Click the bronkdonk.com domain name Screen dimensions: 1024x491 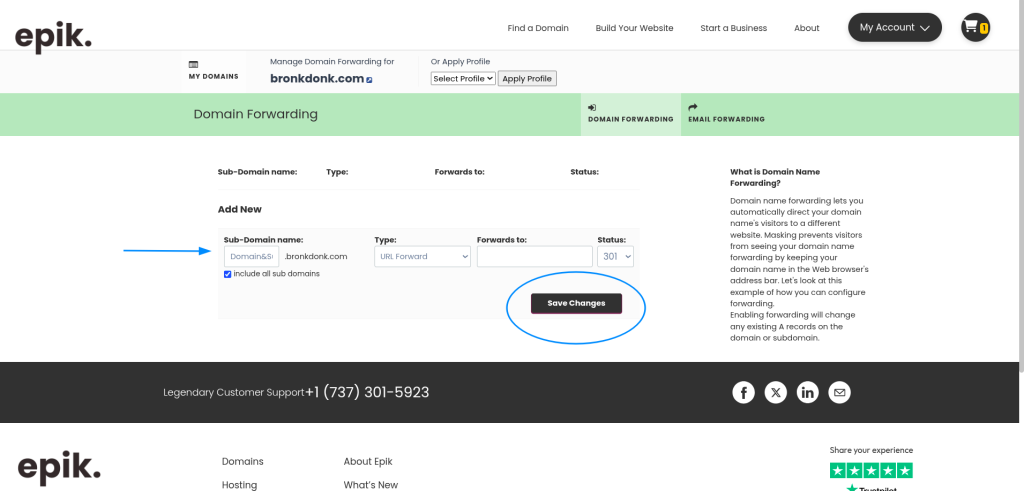point(317,78)
